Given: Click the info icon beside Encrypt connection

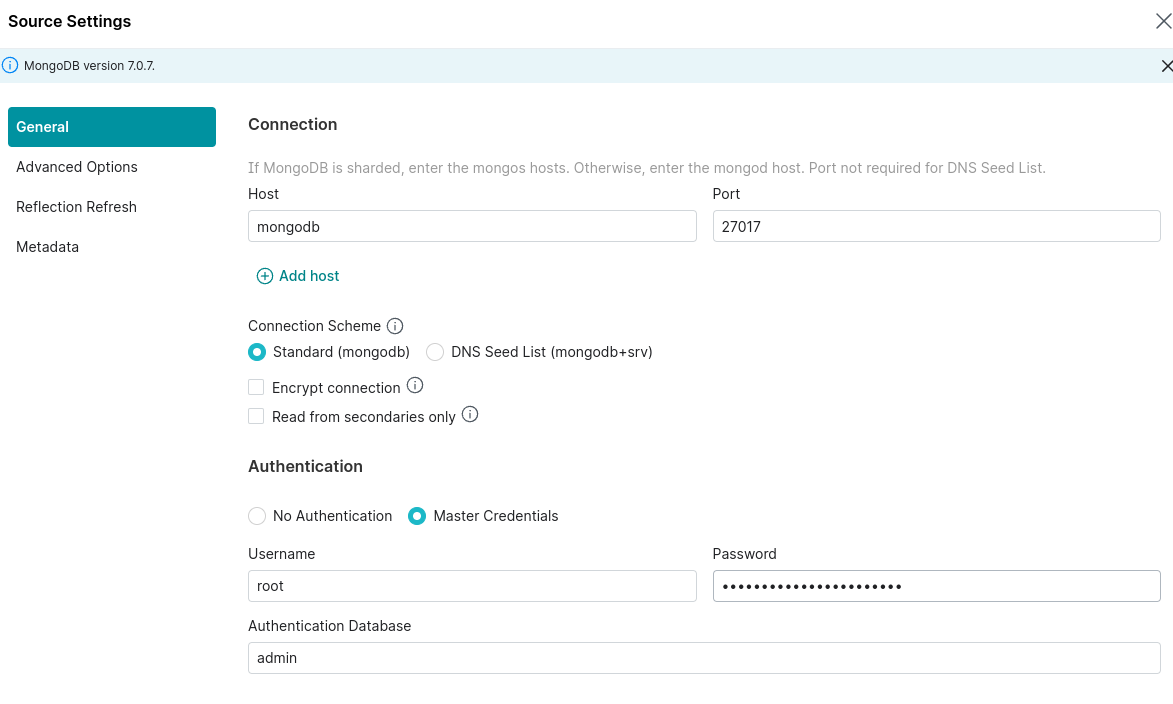Looking at the screenshot, I should coord(415,385).
